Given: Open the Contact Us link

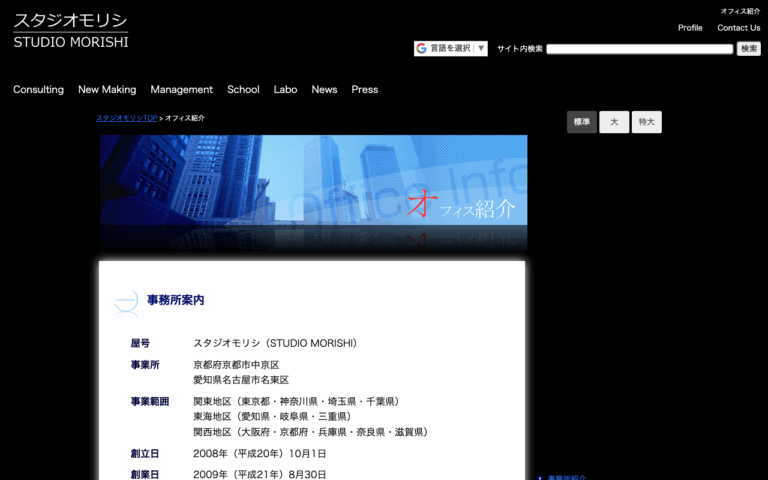Looking at the screenshot, I should 739,28.
